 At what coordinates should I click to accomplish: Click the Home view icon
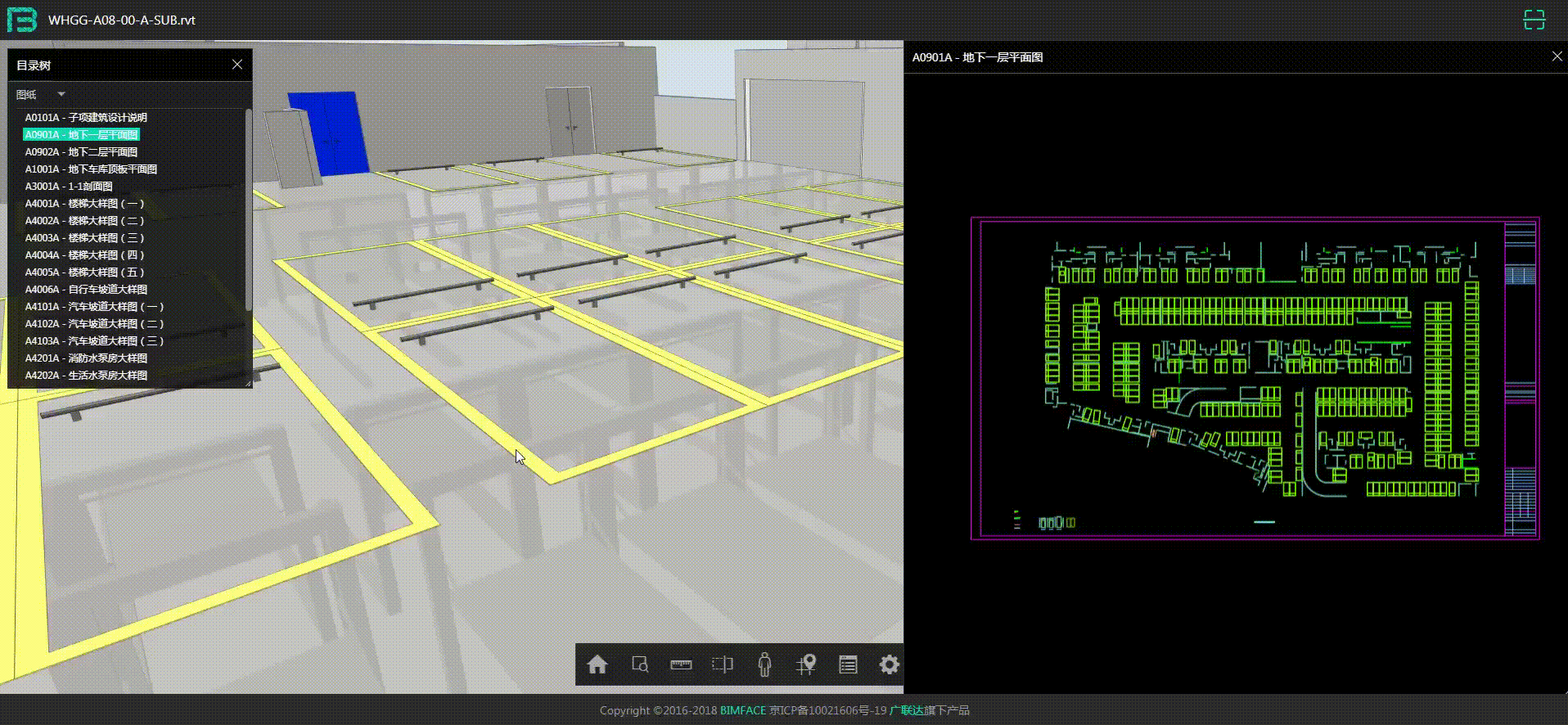point(597,664)
